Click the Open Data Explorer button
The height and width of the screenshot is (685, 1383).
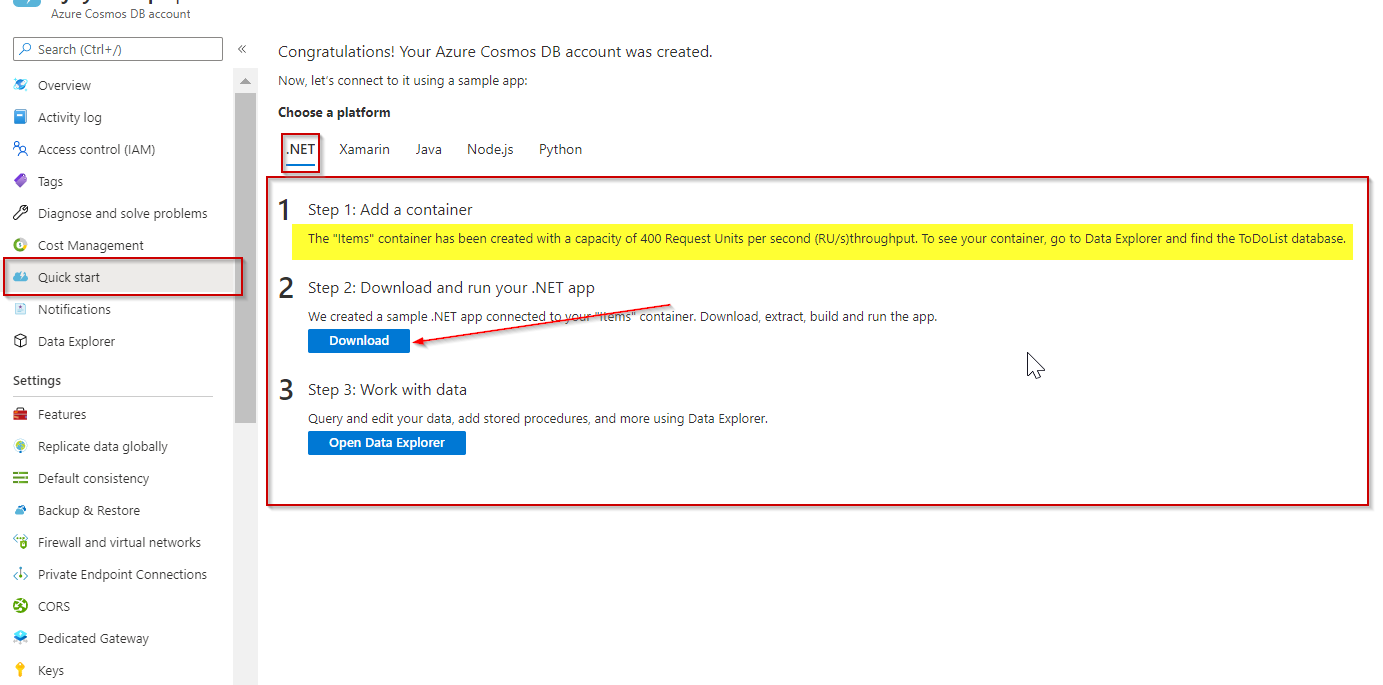point(387,443)
